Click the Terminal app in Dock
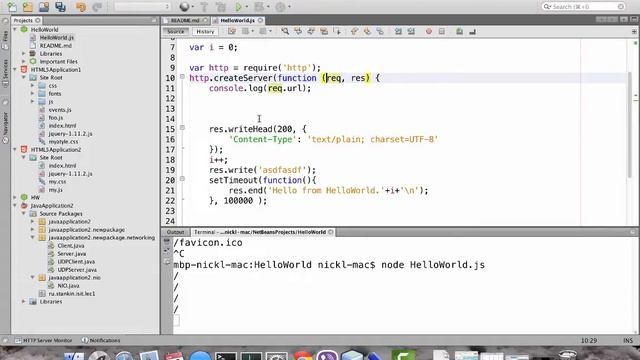 pos(226,356)
